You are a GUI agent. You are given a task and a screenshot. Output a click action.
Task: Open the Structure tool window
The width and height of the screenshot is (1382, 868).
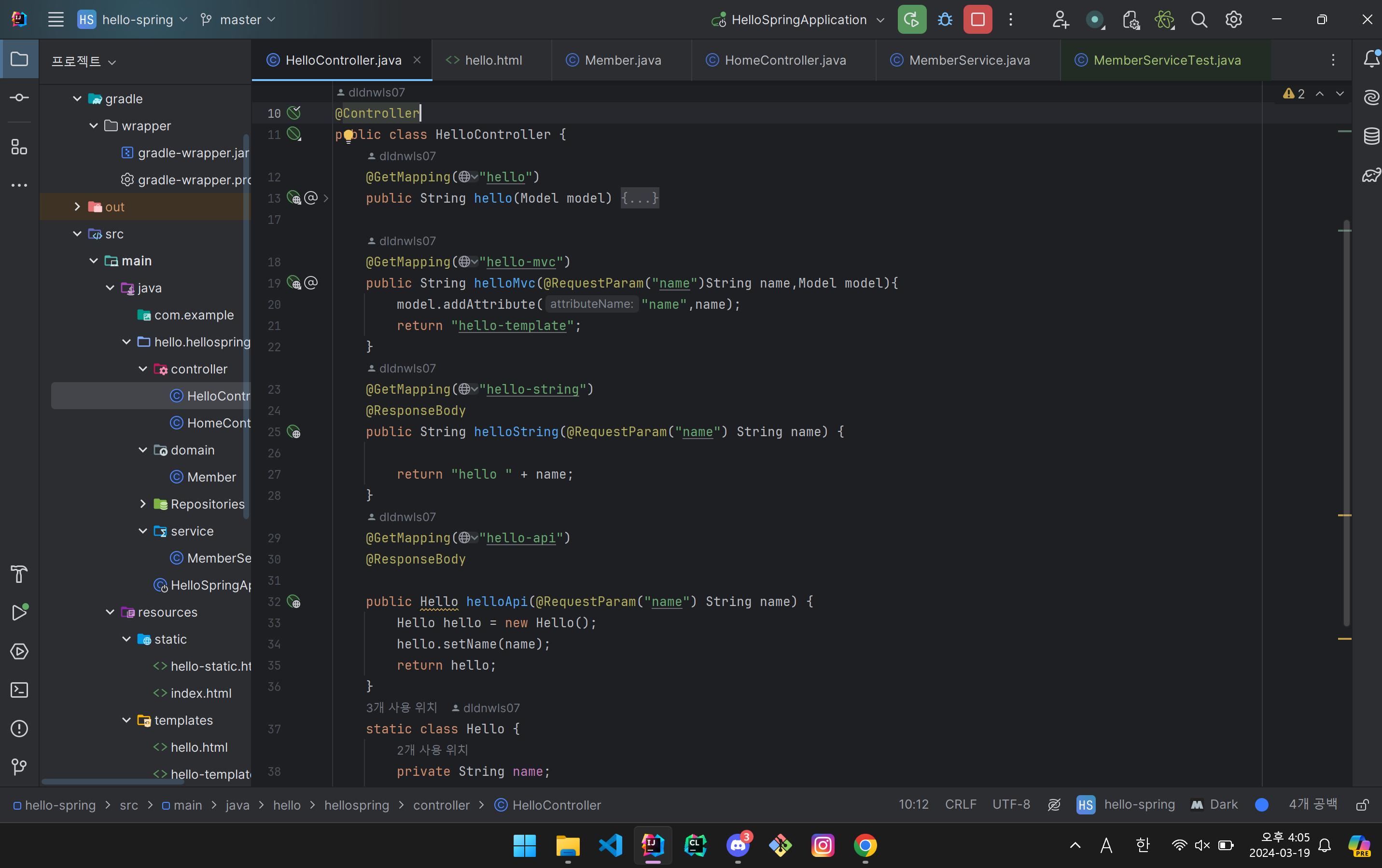(19, 147)
